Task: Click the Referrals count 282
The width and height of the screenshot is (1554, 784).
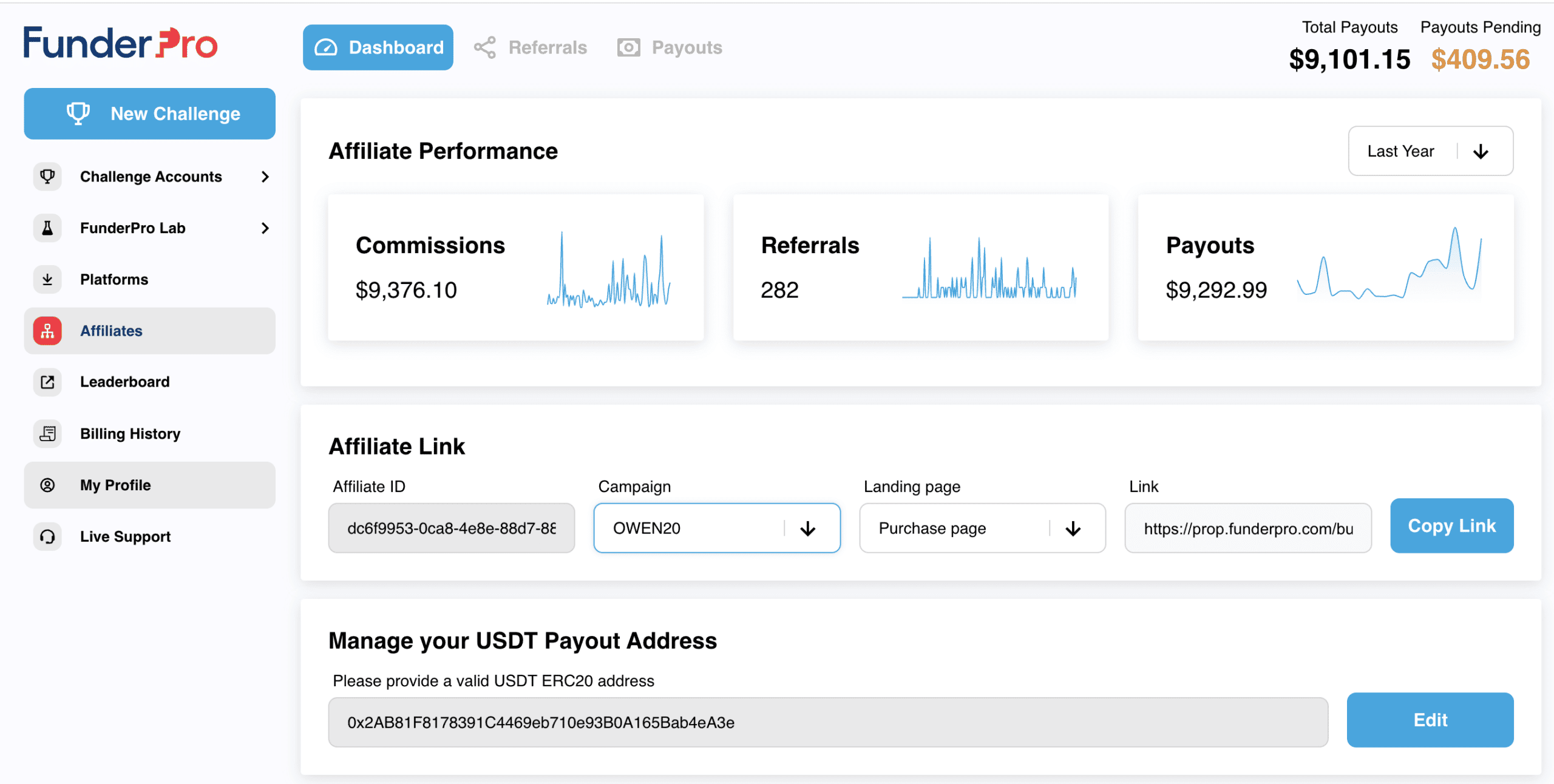Action: 779,290
